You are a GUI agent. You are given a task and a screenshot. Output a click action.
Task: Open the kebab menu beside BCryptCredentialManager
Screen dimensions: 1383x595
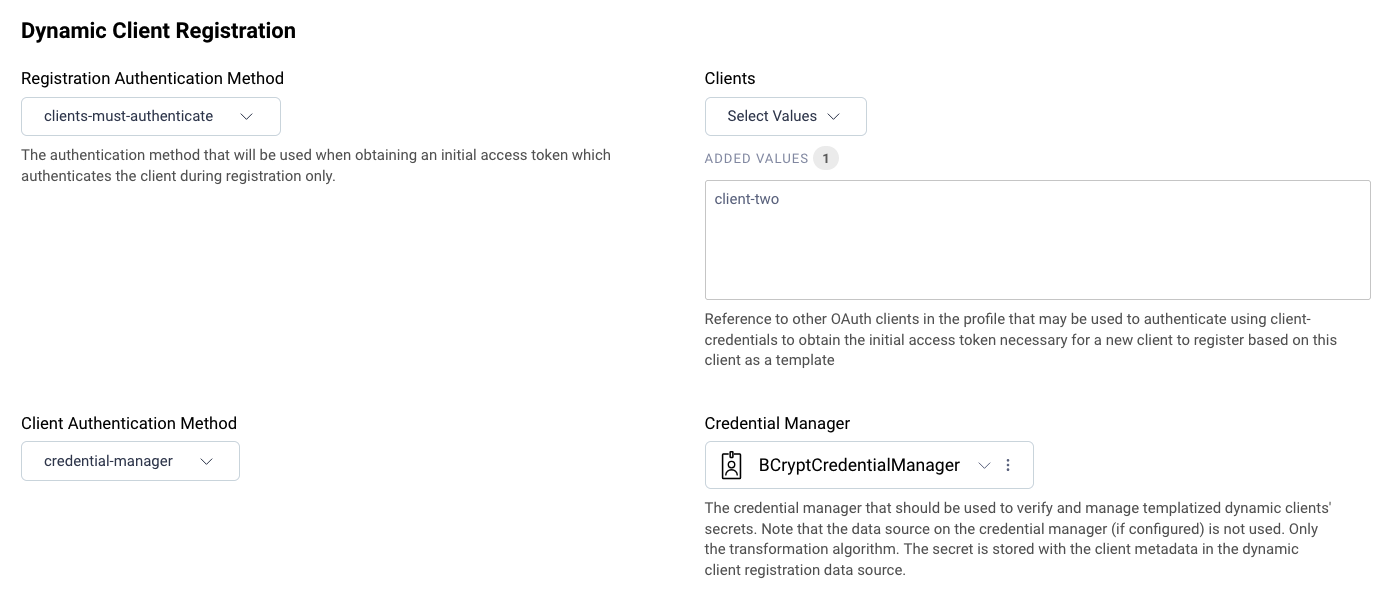point(1009,465)
